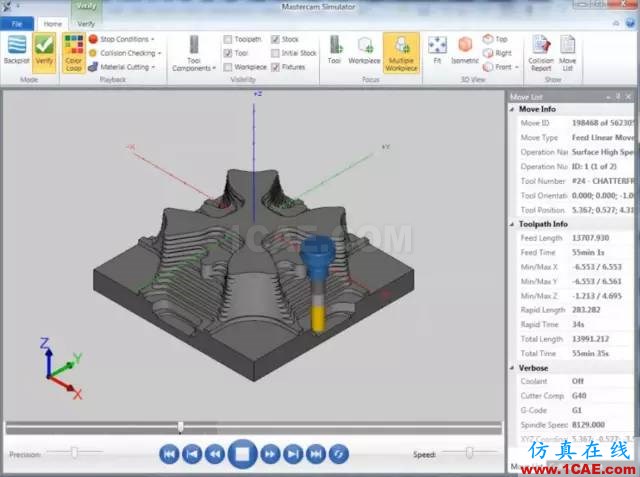The image size is (640, 477).
Task: Toggle Multiple Workpiece focus
Action: (x=401, y=53)
